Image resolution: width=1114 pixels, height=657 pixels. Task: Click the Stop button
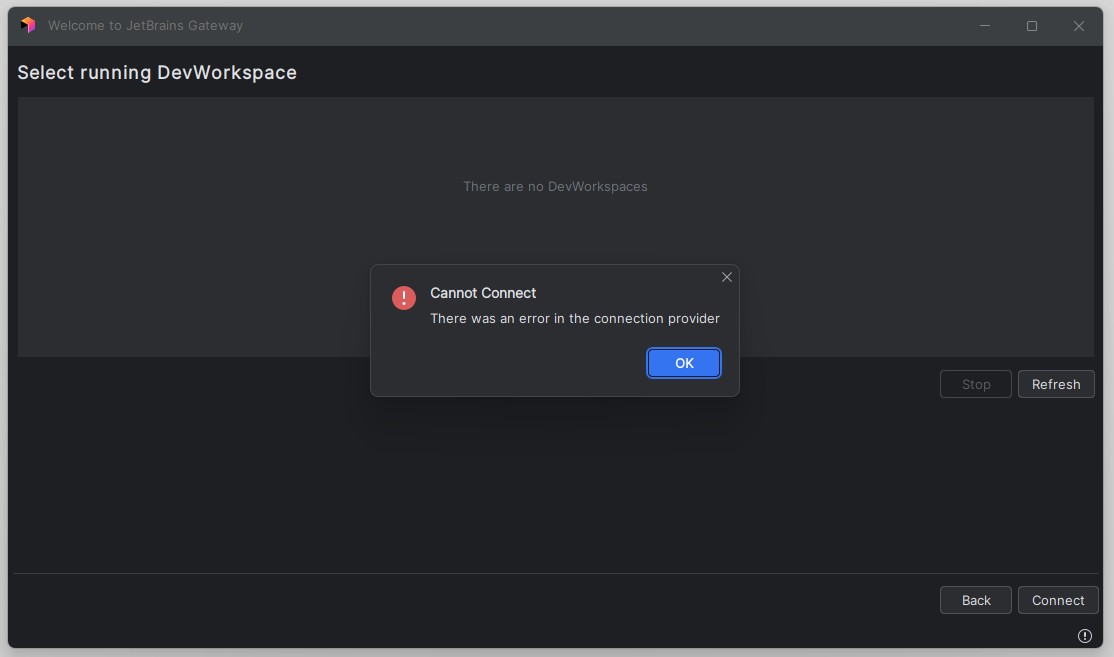975,384
